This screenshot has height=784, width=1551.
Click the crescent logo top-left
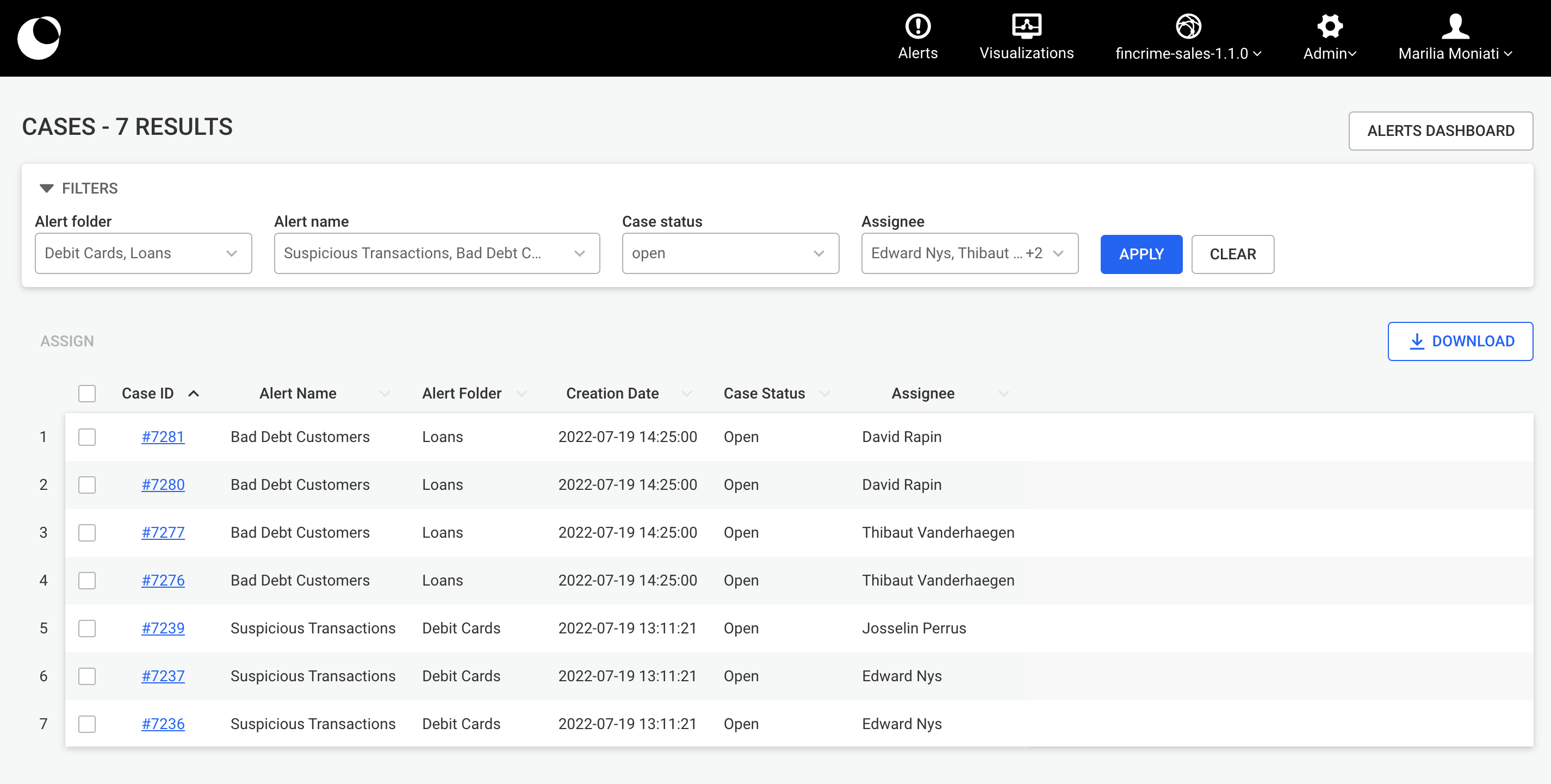tap(40, 38)
